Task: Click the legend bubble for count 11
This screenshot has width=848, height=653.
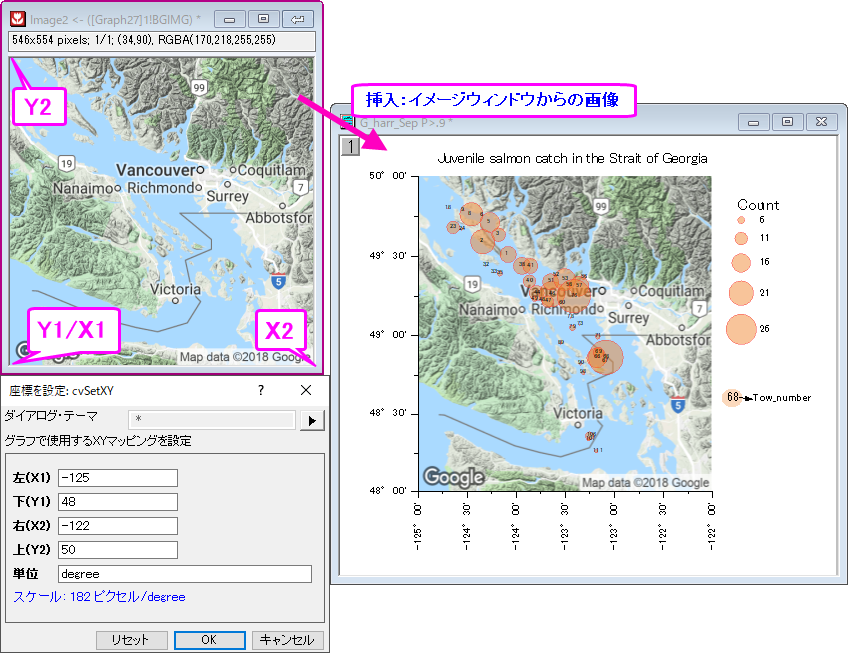Action: [741, 238]
